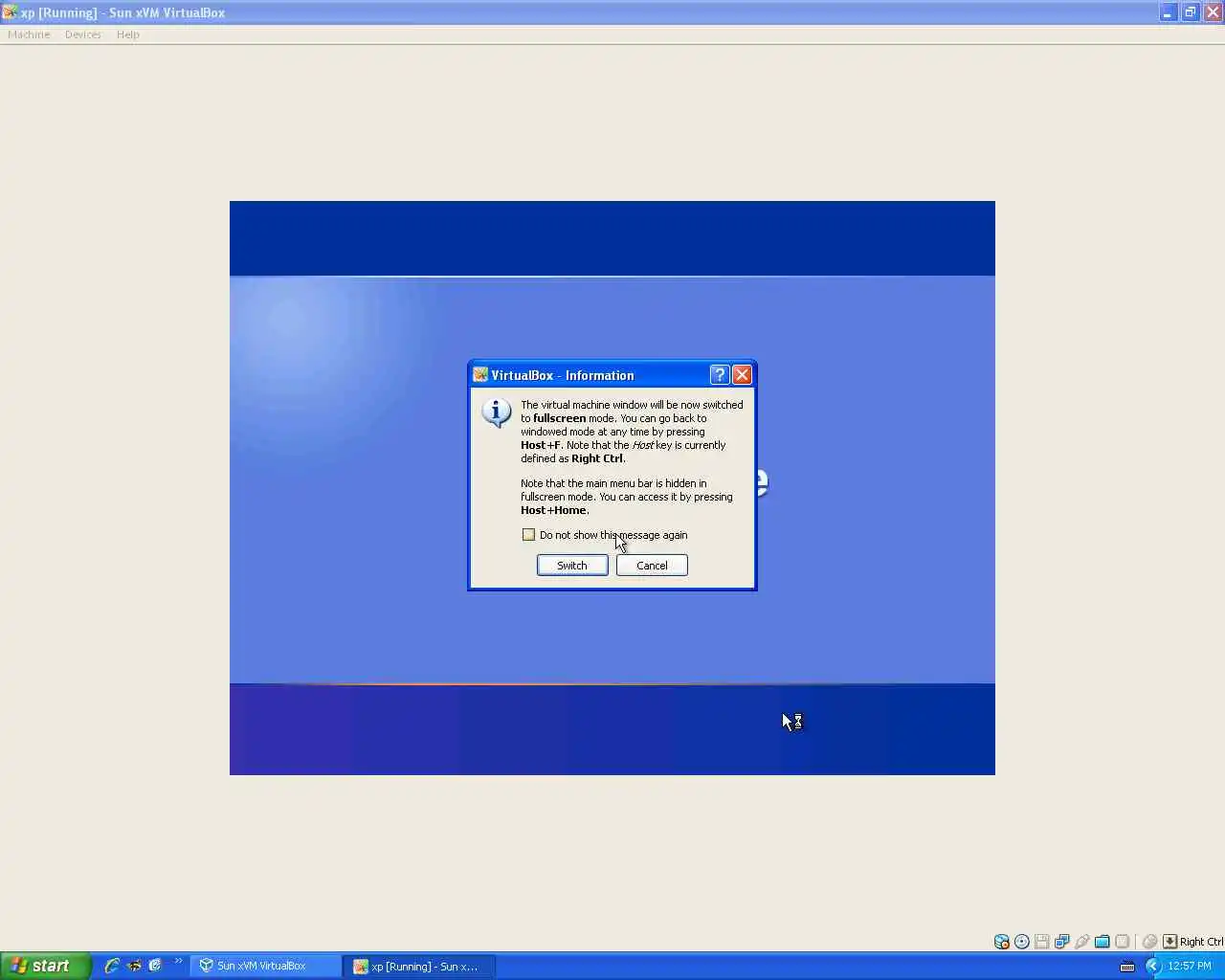Launch Internet Explorer from Quick Launch
The height and width of the screenshot is (980, 1225).
point(112,966)
